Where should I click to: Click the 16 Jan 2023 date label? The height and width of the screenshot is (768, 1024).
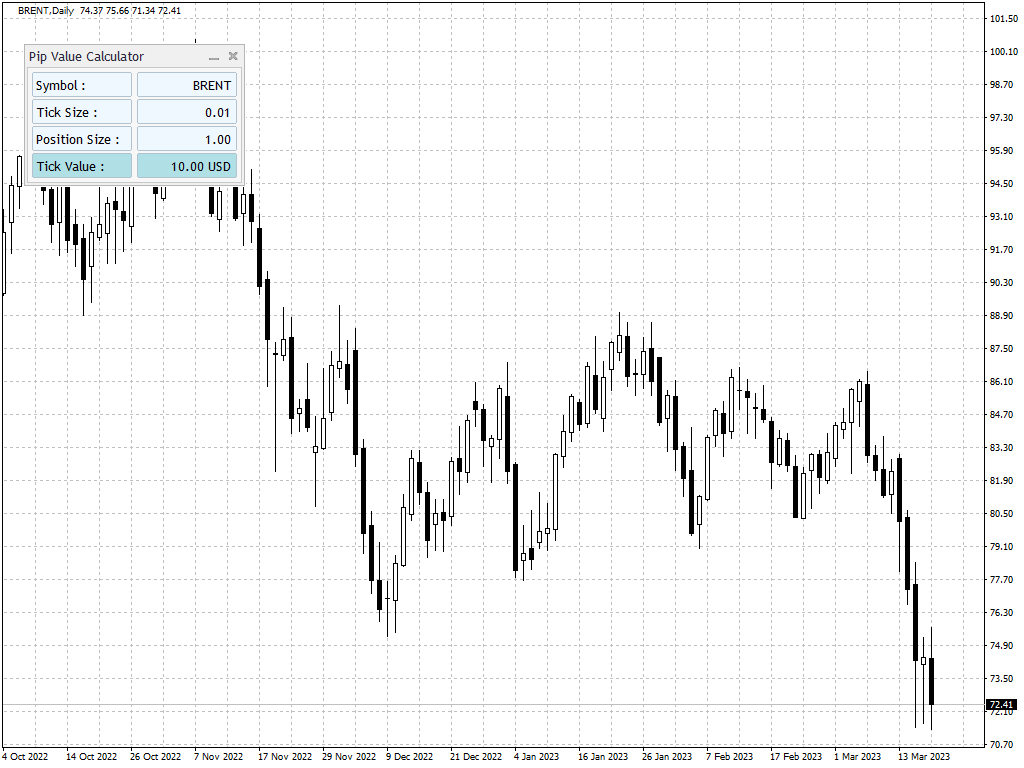pyautogui.click(x=603, y=756)
